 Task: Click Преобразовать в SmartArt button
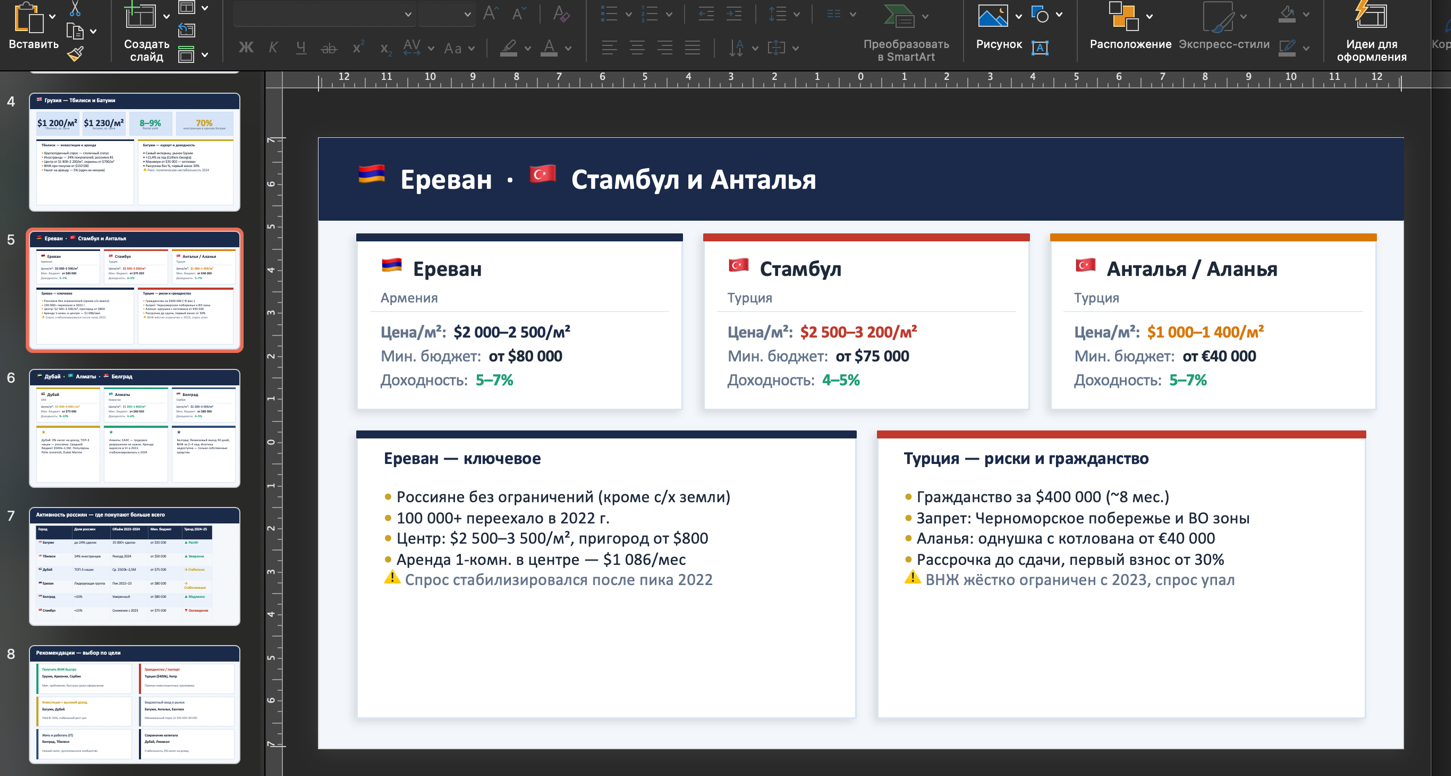click(x=906, y=32)
